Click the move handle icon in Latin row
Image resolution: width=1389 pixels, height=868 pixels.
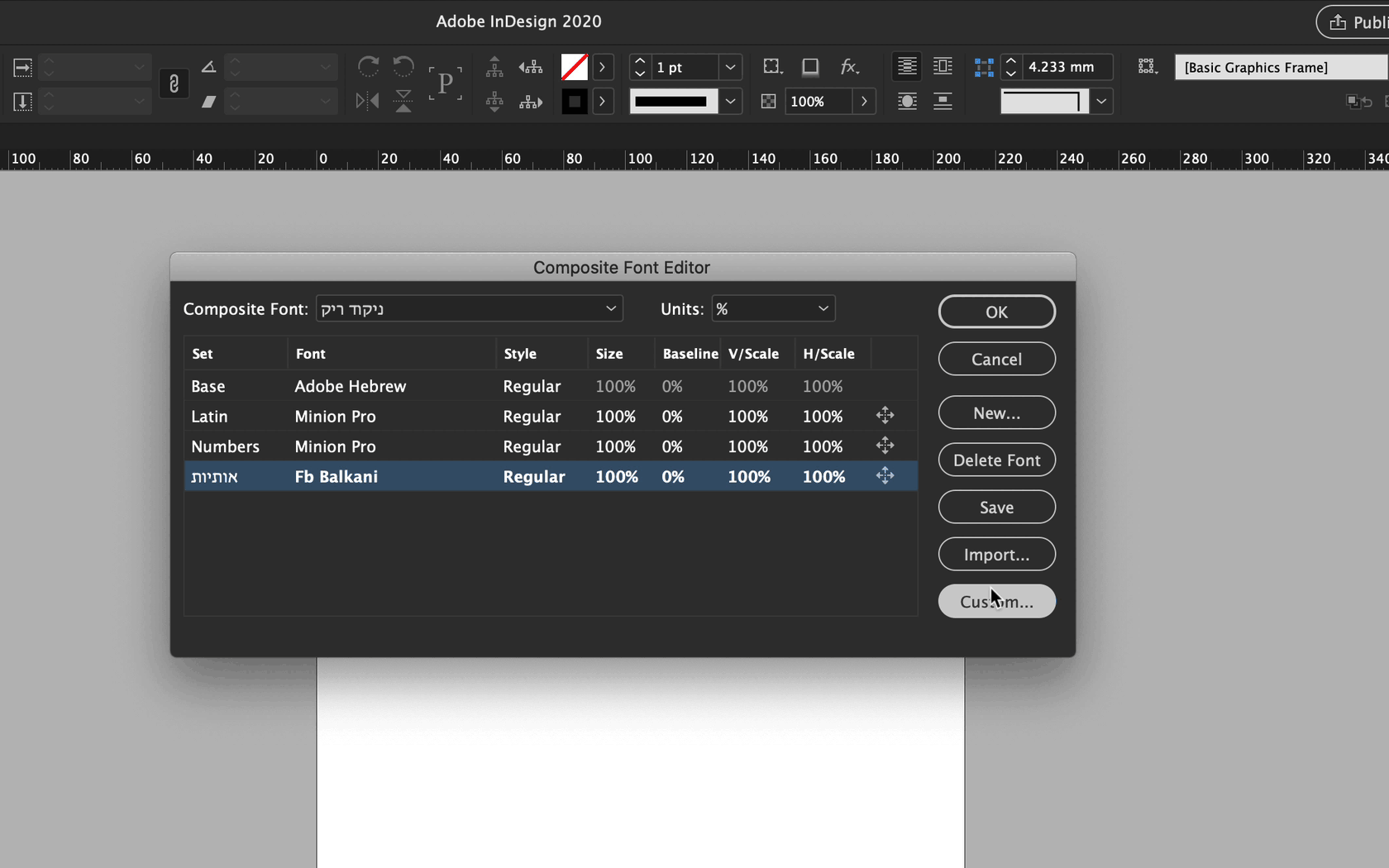coord(885,416)
